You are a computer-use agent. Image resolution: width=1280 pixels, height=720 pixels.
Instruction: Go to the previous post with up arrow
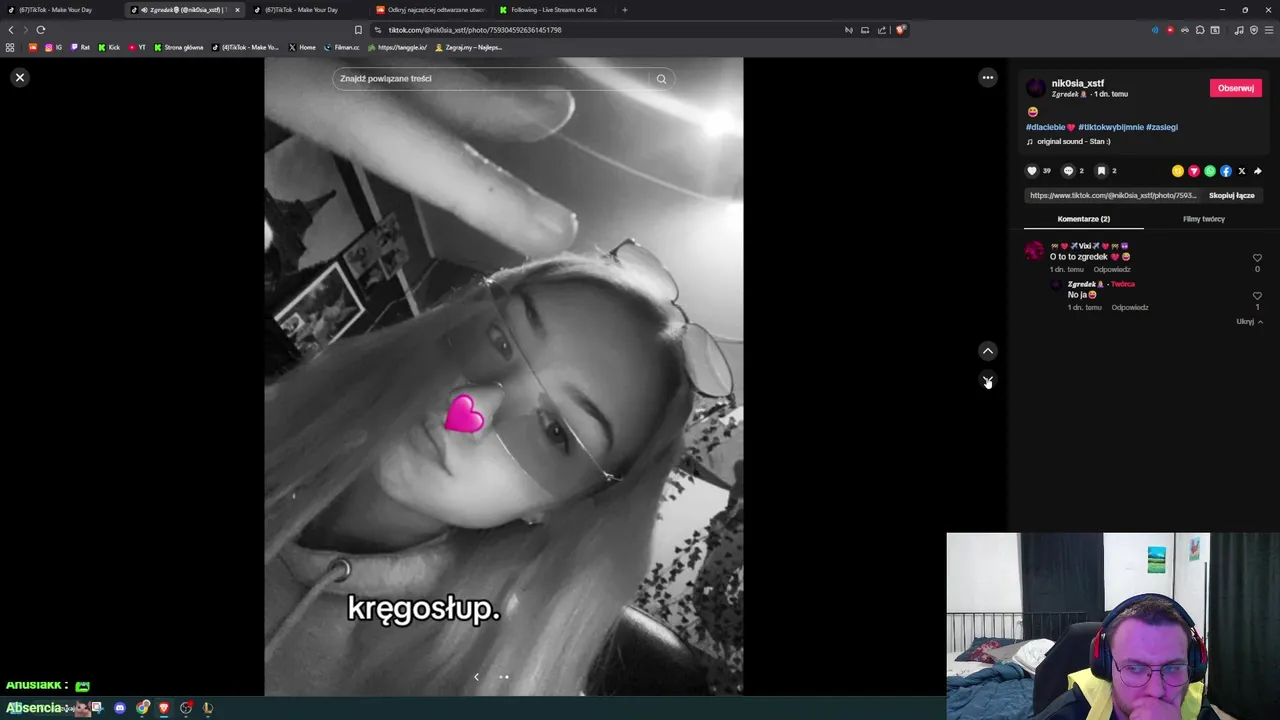988,351
